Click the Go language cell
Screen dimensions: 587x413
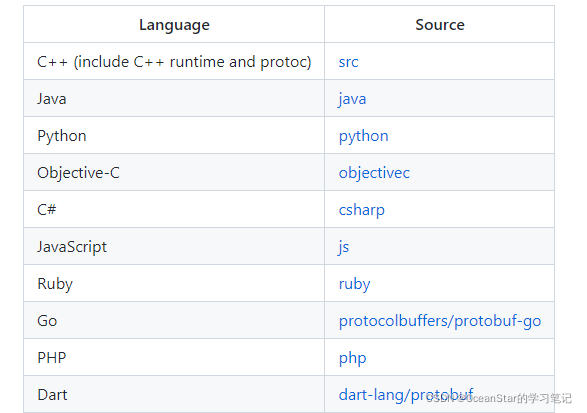[174, 321]
